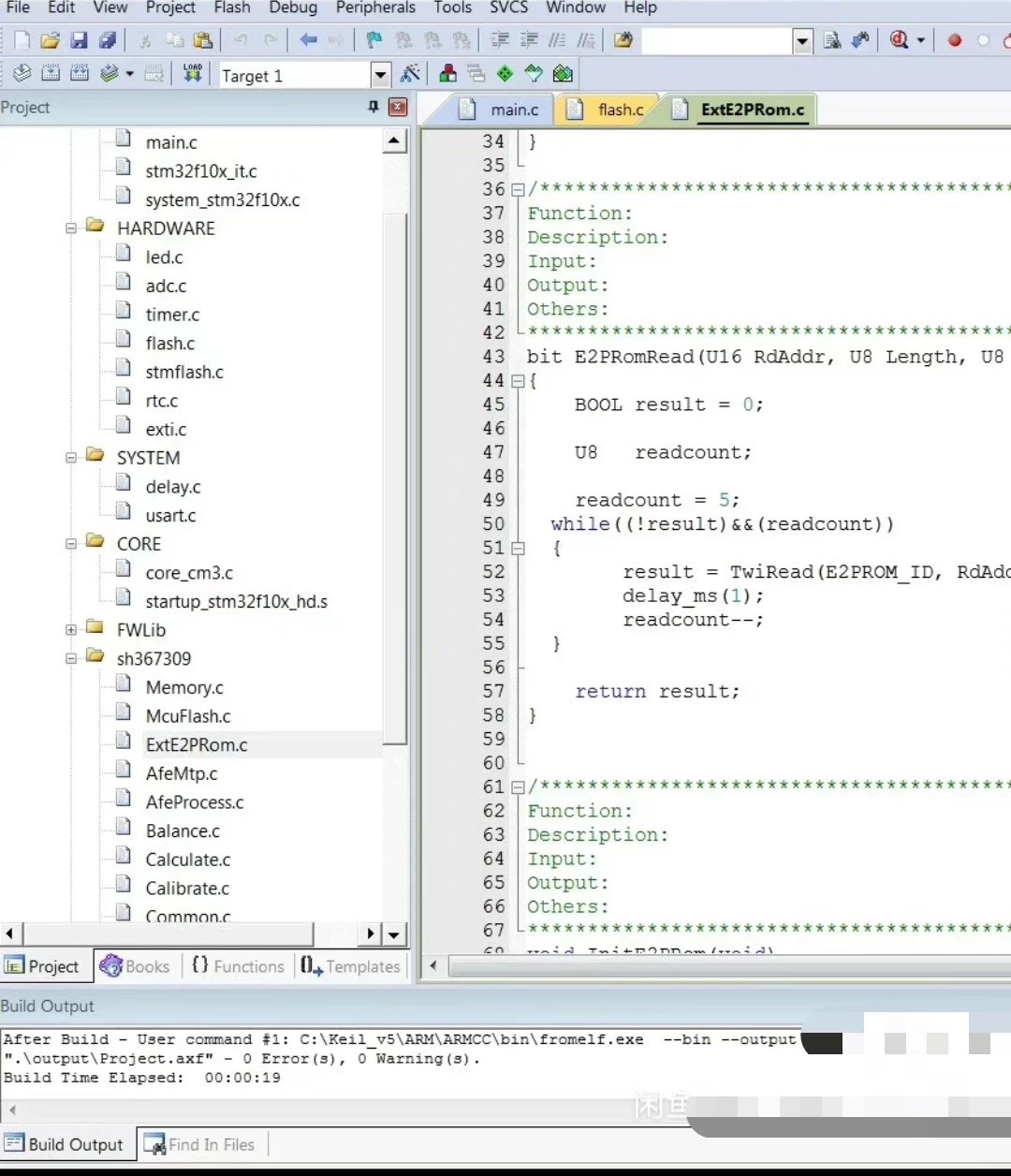Screen dimensions: 1011x1176
Task: Collapse the code block at line 44
Action: [518, 381]
